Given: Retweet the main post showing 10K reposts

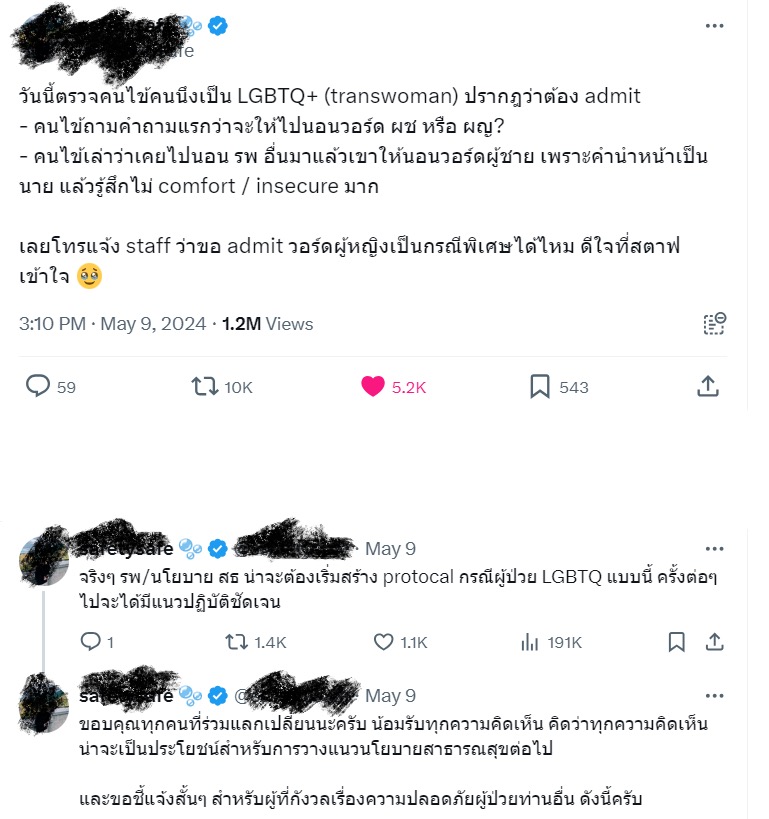Looking at the screenshot, I should coord(204,387).
